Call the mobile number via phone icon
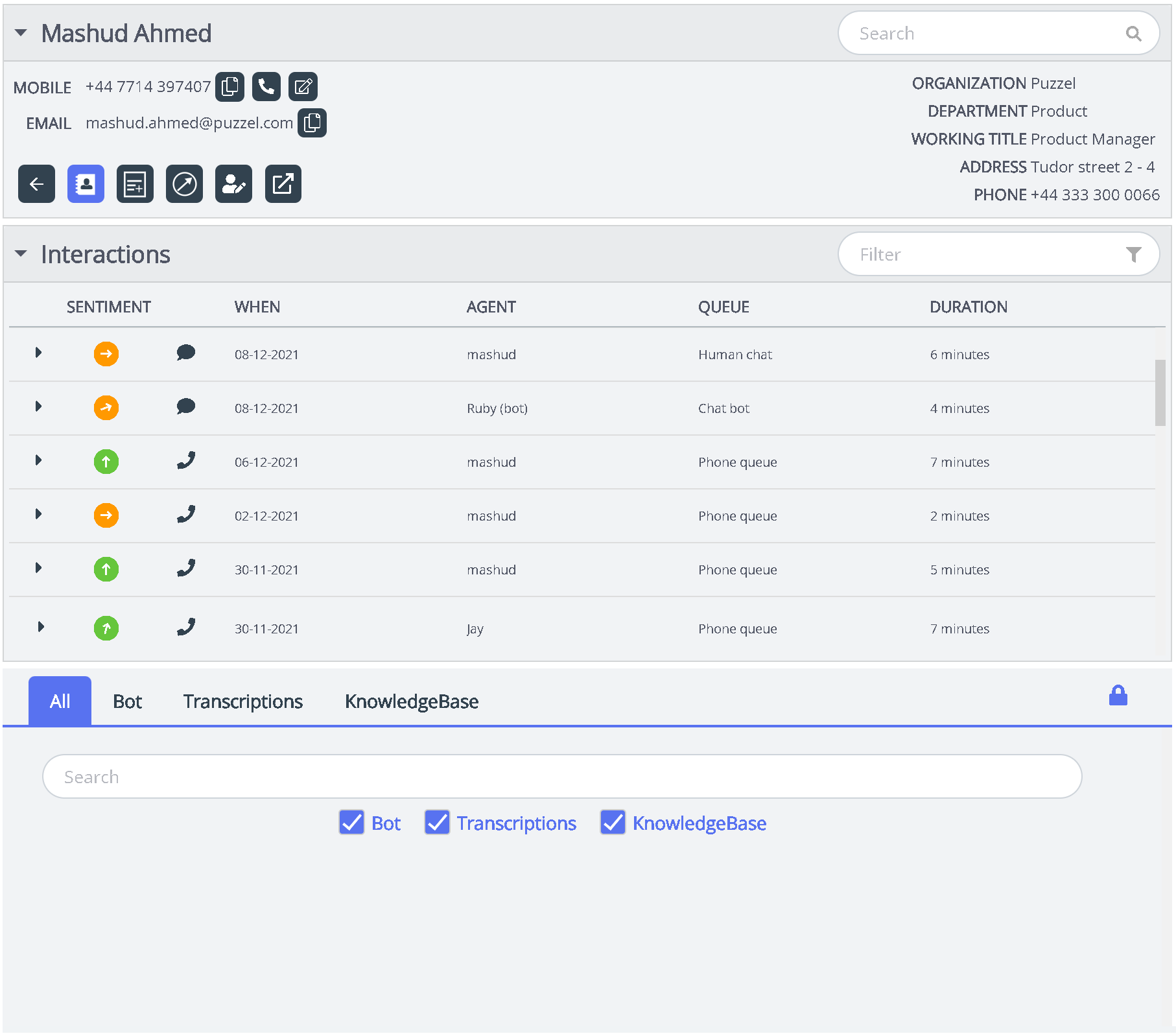This screenshot has width=1176, height=1036. point(266,87)
